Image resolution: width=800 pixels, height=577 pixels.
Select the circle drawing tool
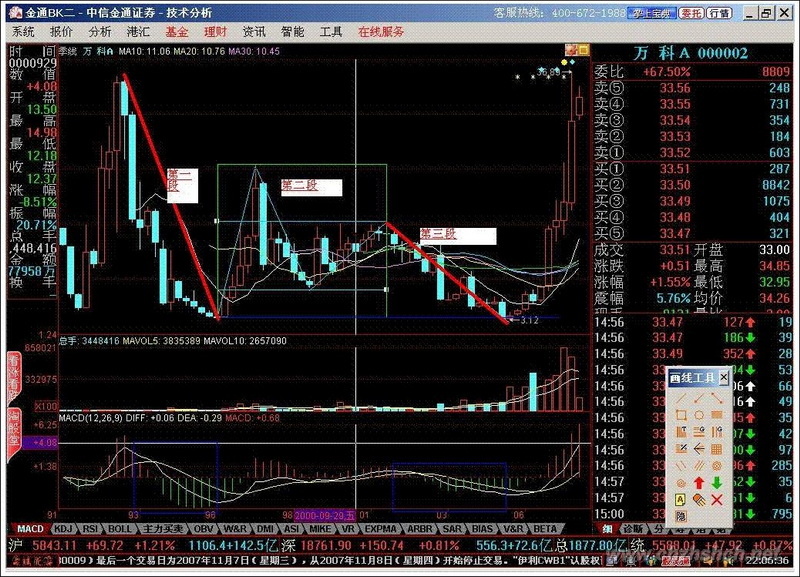[697, 414]
